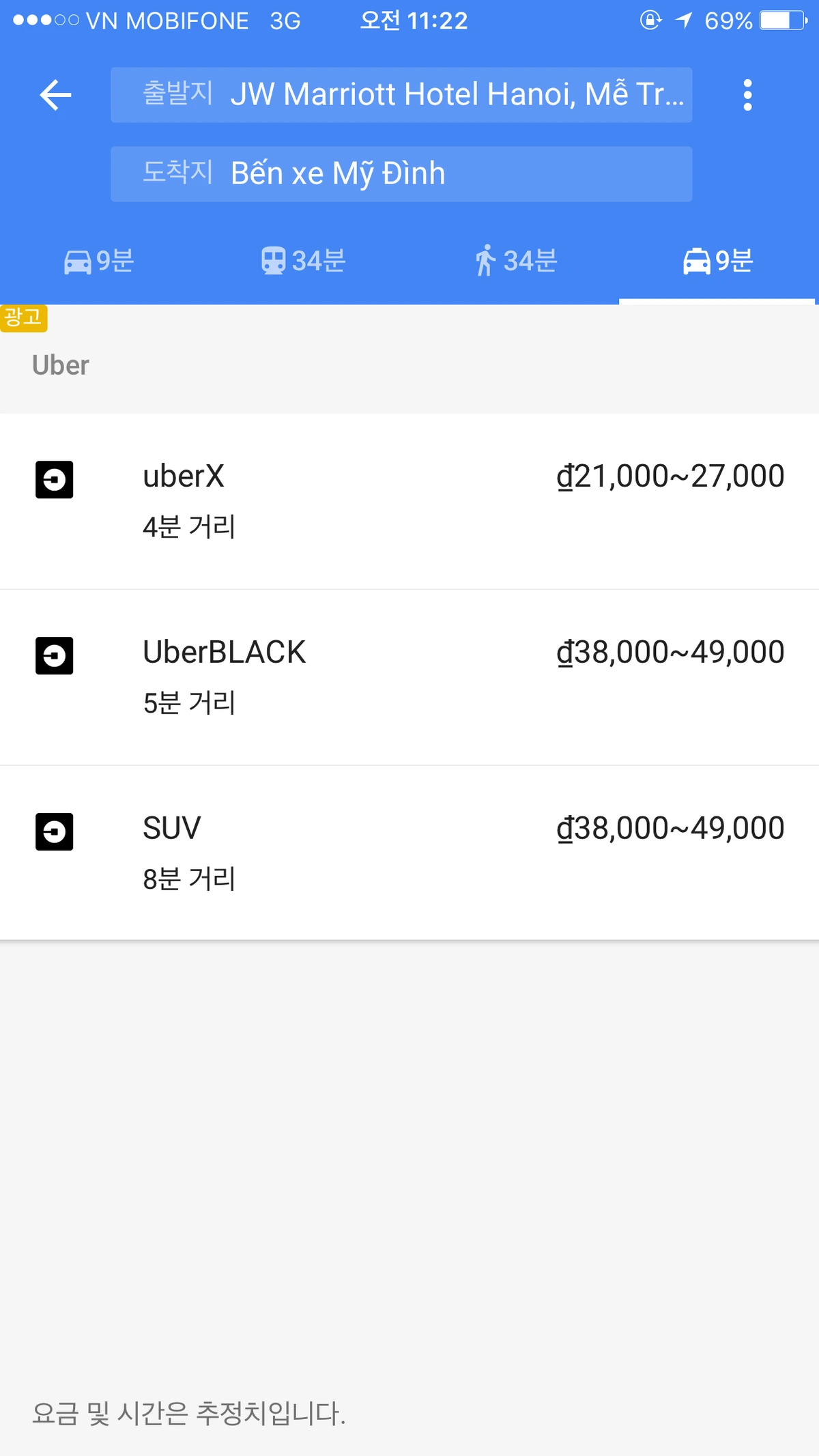Image resolution: width=819 pixels, height=1456 pixels.
Task: Tap the Uber section header
Action: click(61, 366)
